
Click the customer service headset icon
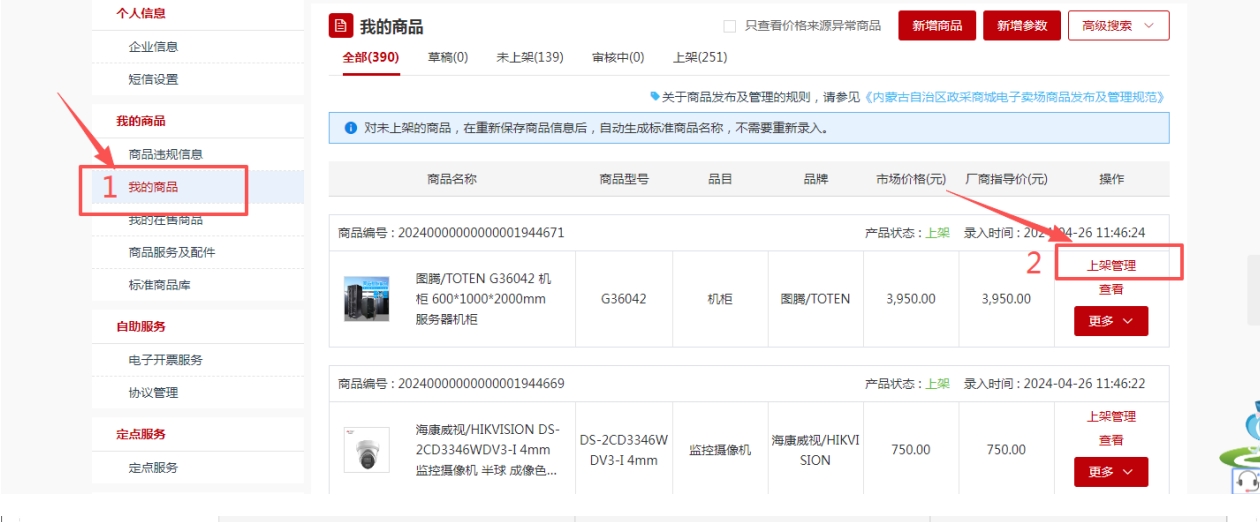(1245, 481)
